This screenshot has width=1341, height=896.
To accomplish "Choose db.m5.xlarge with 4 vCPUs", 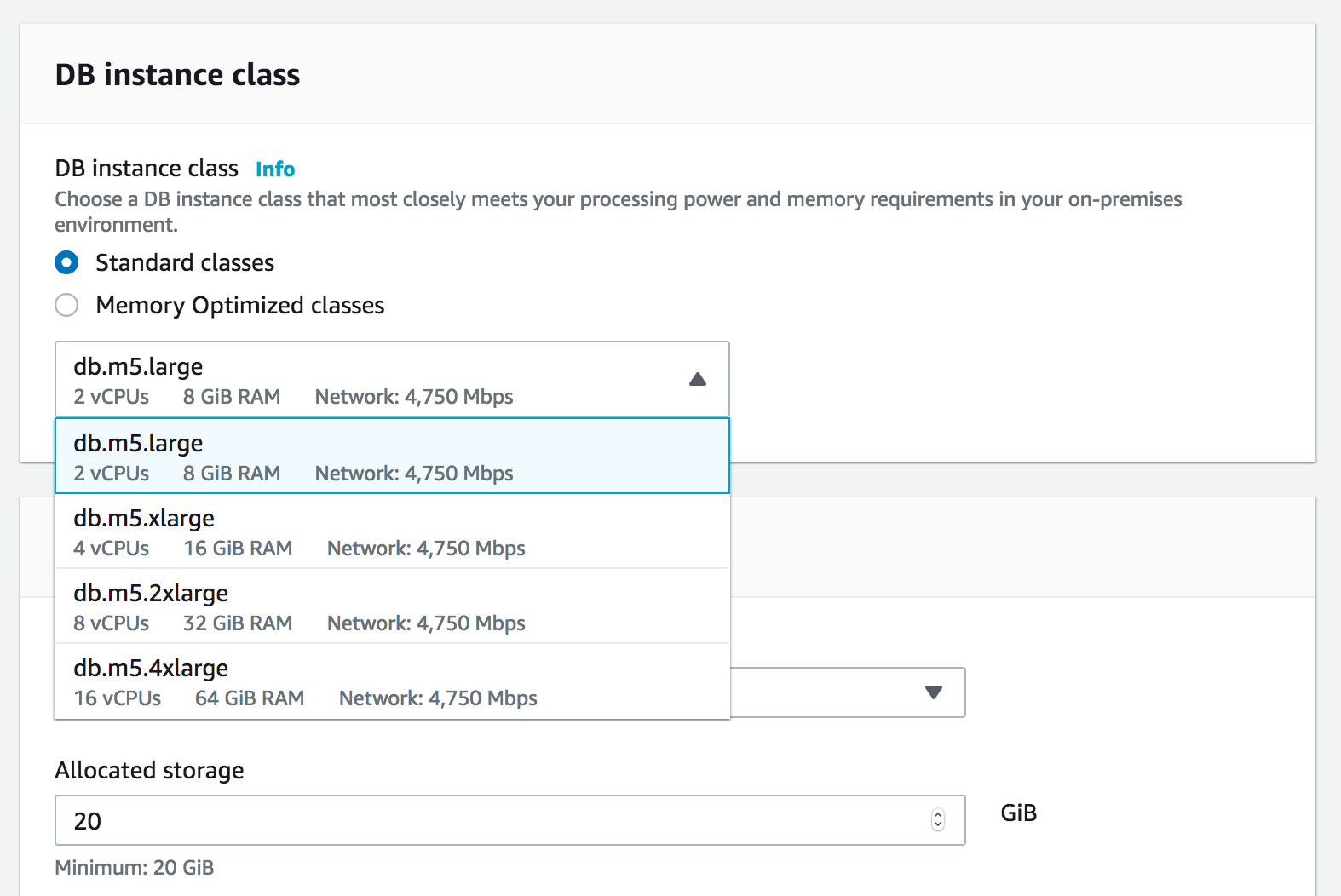I will 392,531.
